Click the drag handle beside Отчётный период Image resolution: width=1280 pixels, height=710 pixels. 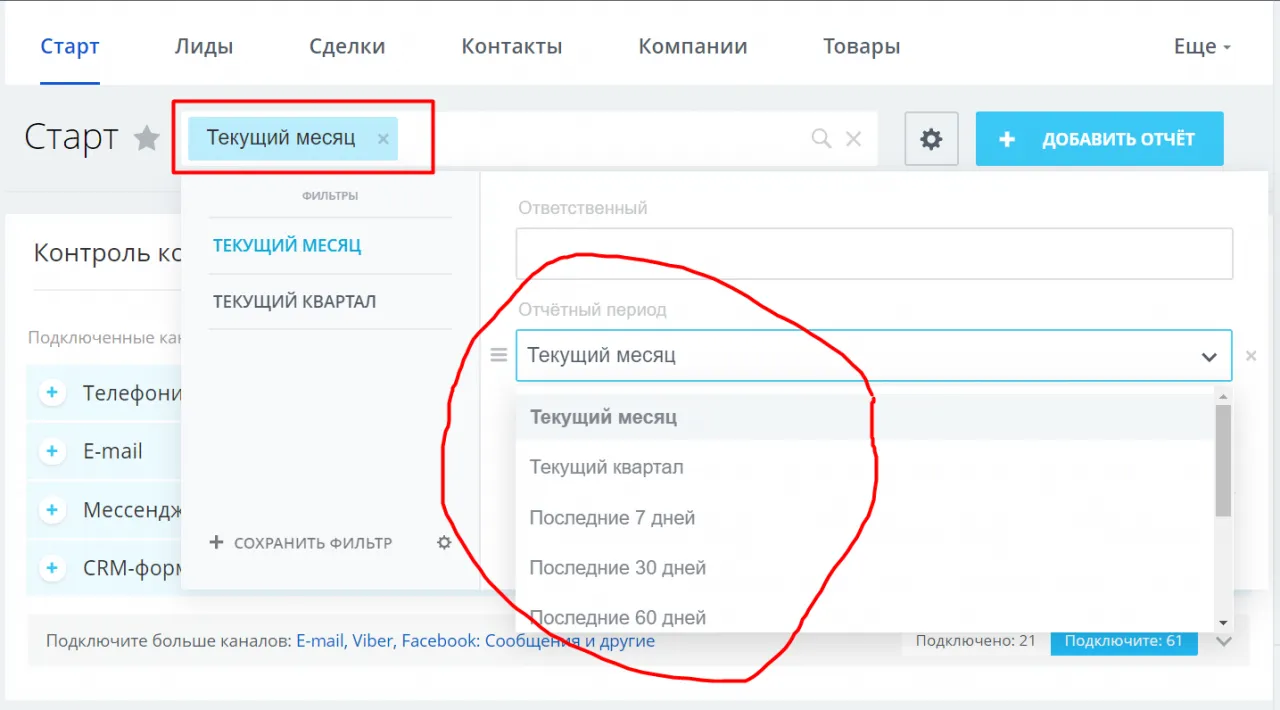click(499, 355)
